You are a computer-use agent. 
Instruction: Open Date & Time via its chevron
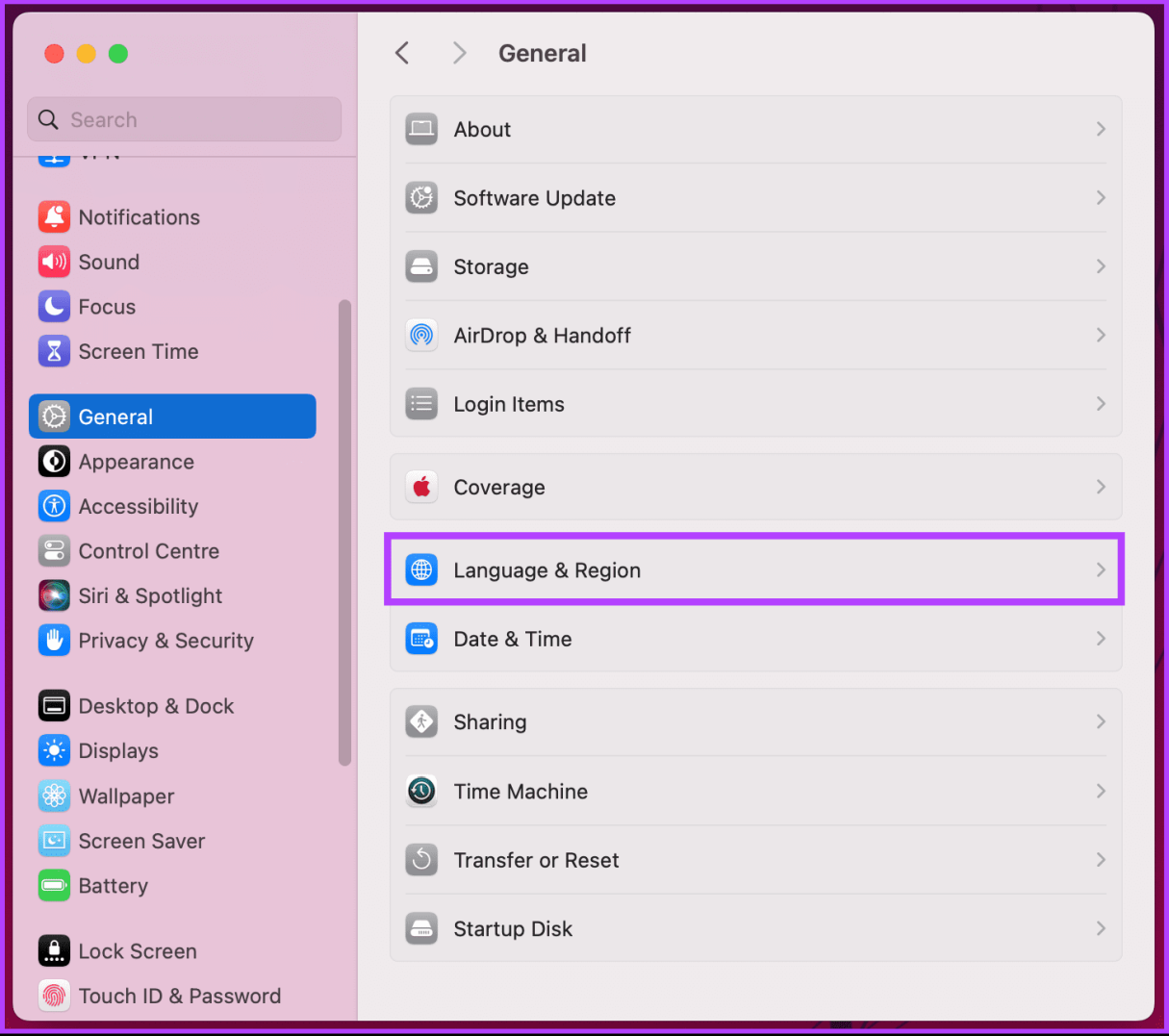point(1101,639)
